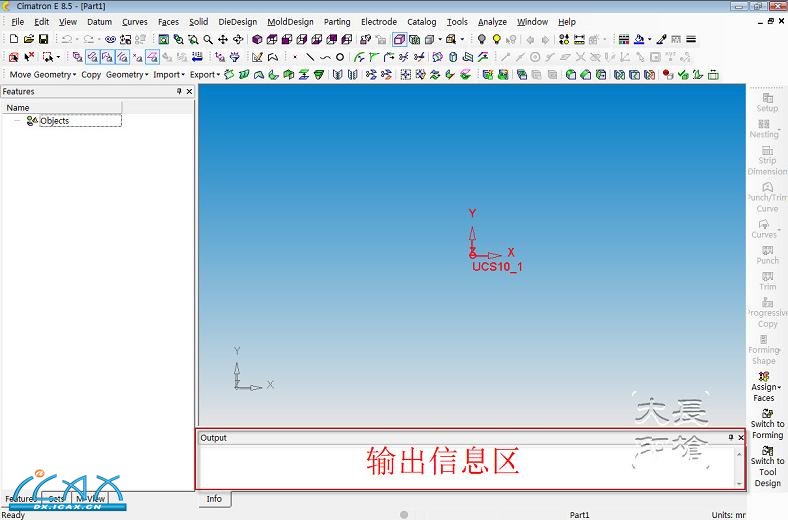Toggle the highlighted wireframe cube render mode

[x=400, y=39]
